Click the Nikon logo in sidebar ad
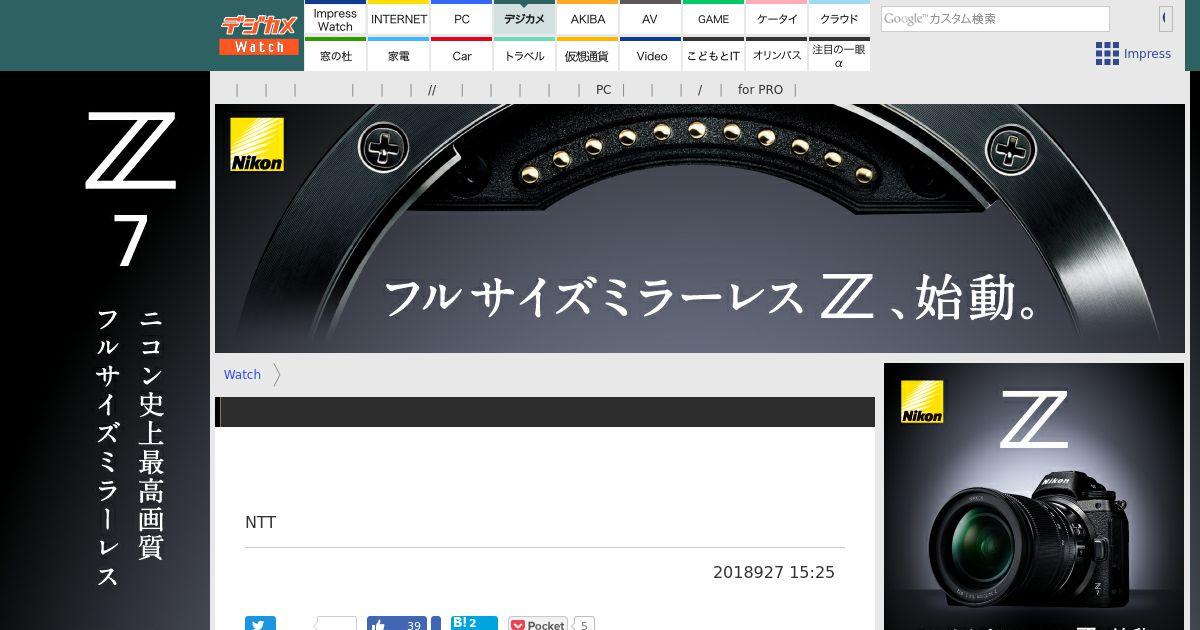The image size is (1200, 630). pos(922,402)
